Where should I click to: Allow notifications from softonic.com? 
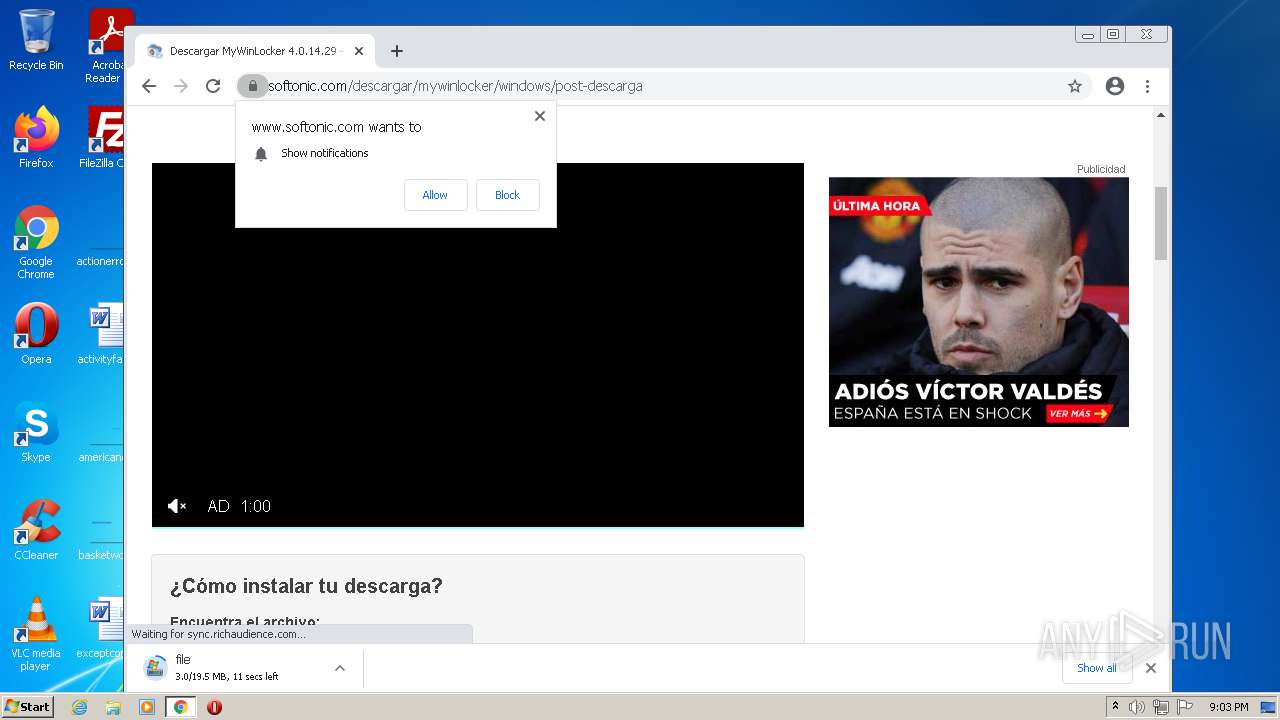[x=435, y=195]
